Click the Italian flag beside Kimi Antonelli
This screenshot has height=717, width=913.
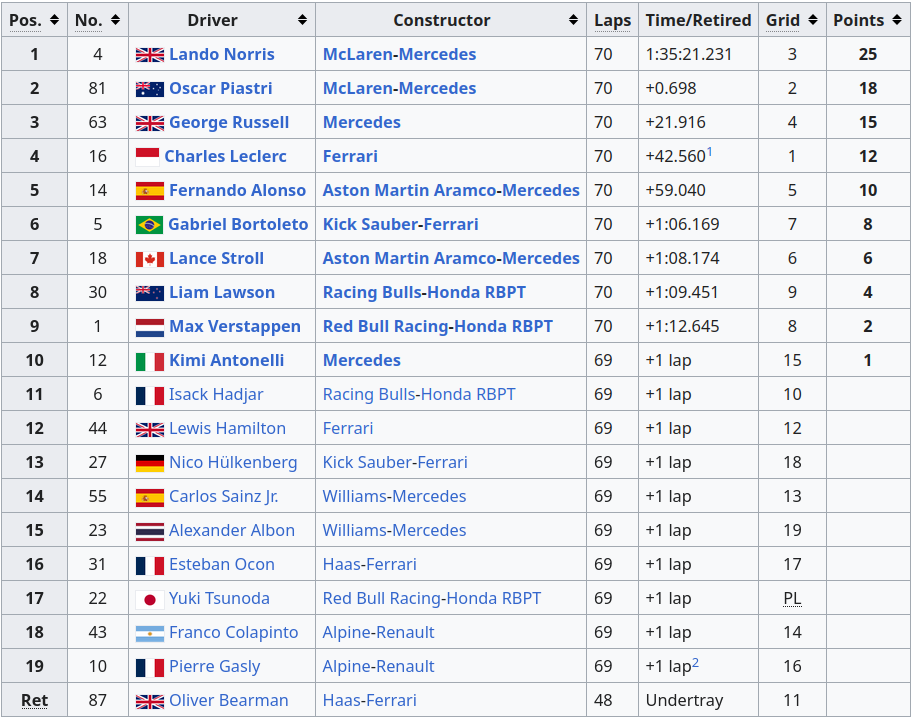click(150, 361)
